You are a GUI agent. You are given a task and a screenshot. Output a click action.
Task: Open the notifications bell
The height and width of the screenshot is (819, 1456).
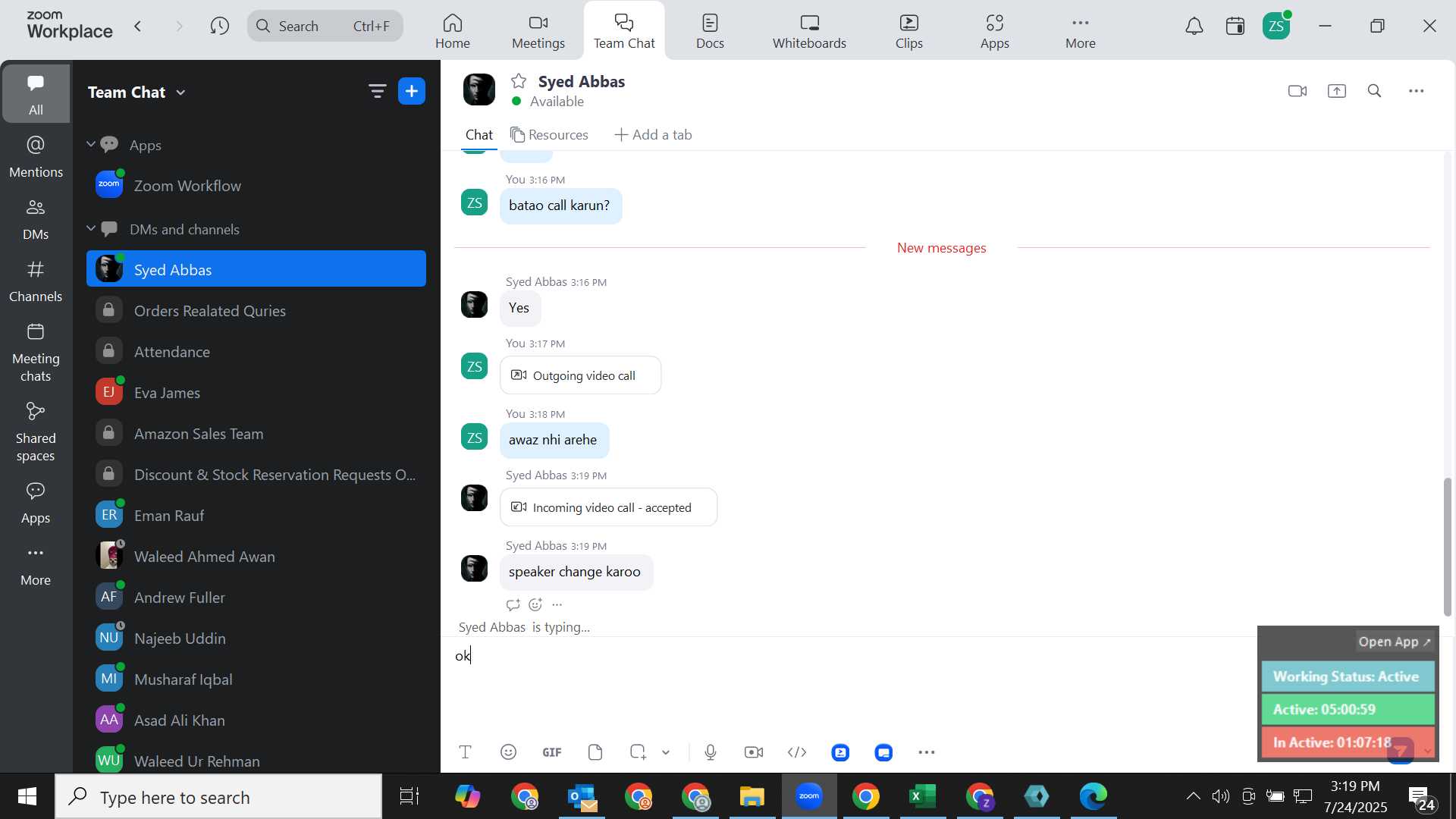pyautogui.click(x=1194, y=27)
